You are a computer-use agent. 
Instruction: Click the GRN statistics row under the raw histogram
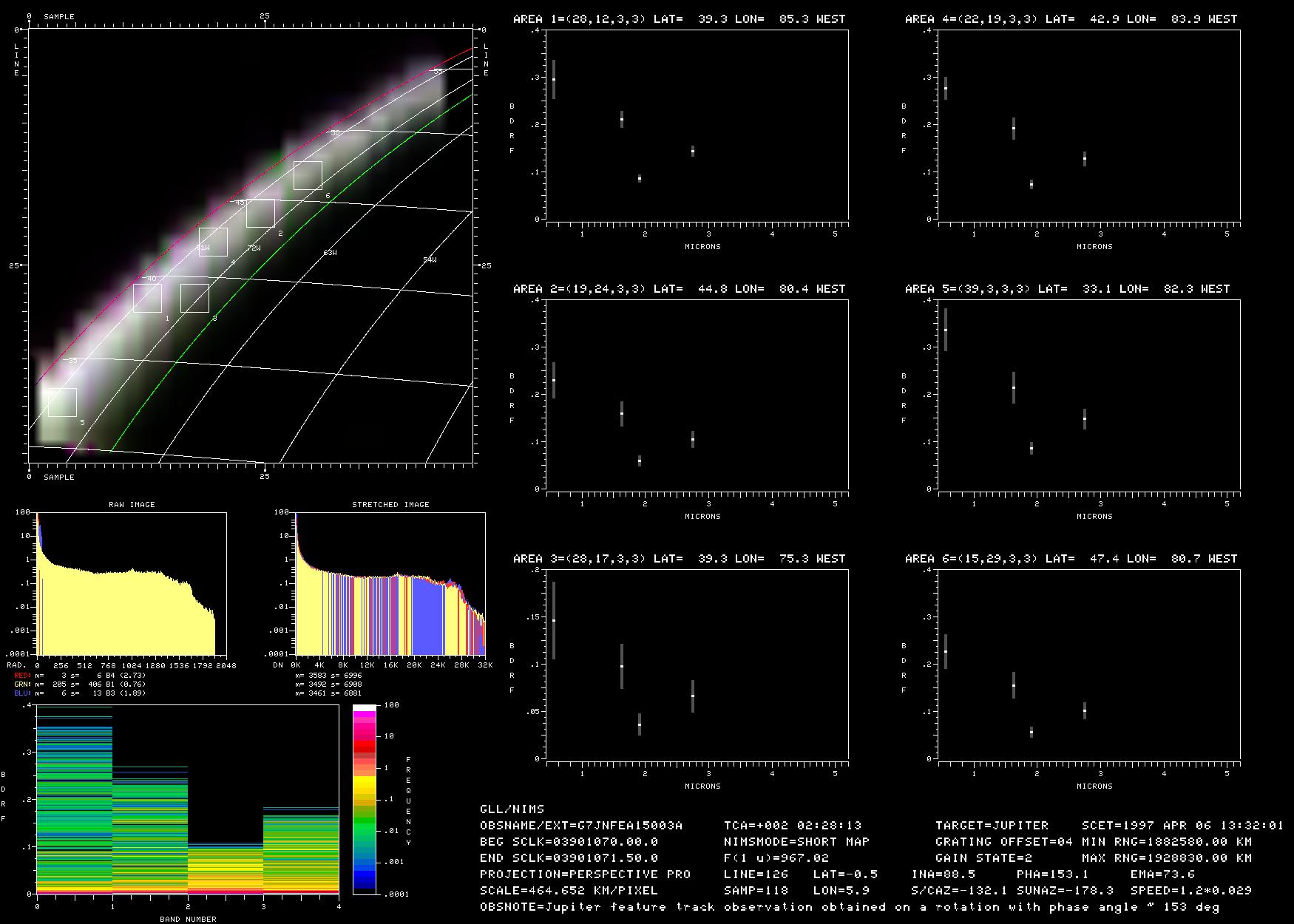[80, 684]
